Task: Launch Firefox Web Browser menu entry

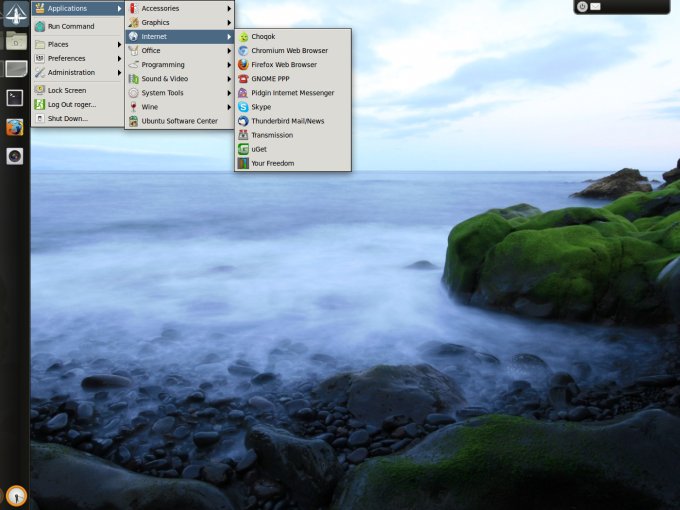Action: [x=293, y=65]
